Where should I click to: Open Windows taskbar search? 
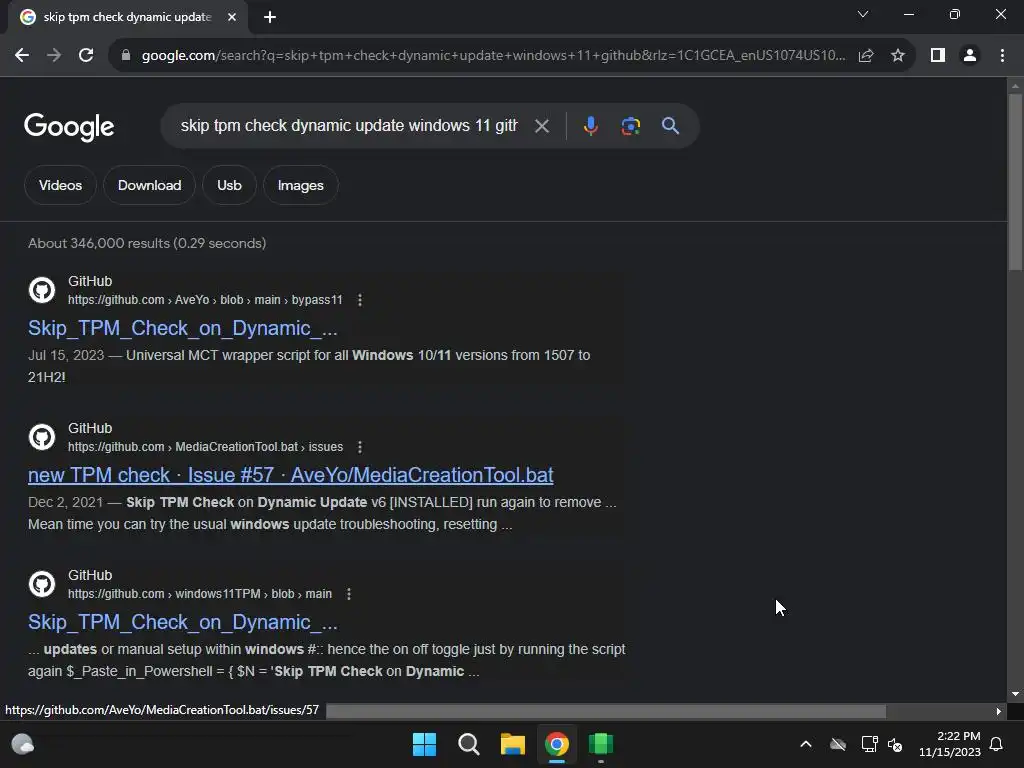(x=468, y=744)
